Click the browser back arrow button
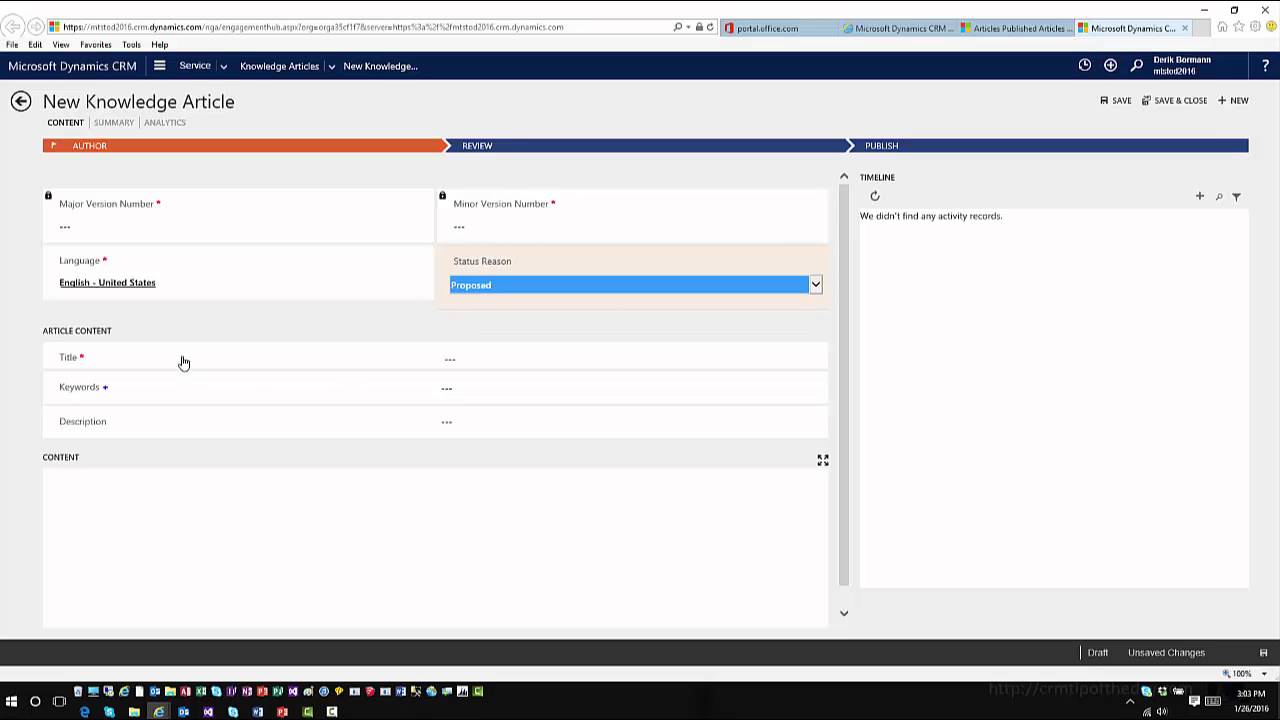Screen dimensions: 1280x720 14,27
